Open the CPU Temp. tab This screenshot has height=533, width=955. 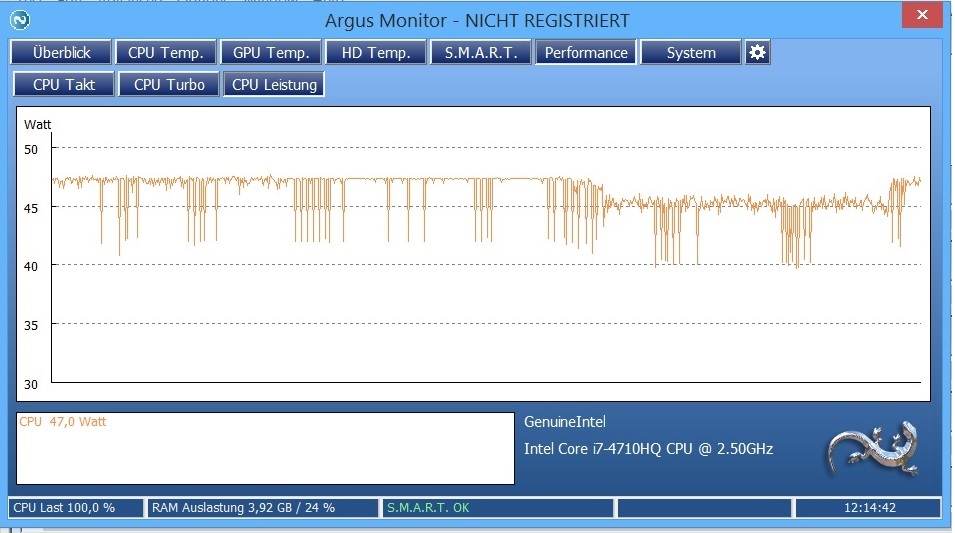click(x=166, y=52)
